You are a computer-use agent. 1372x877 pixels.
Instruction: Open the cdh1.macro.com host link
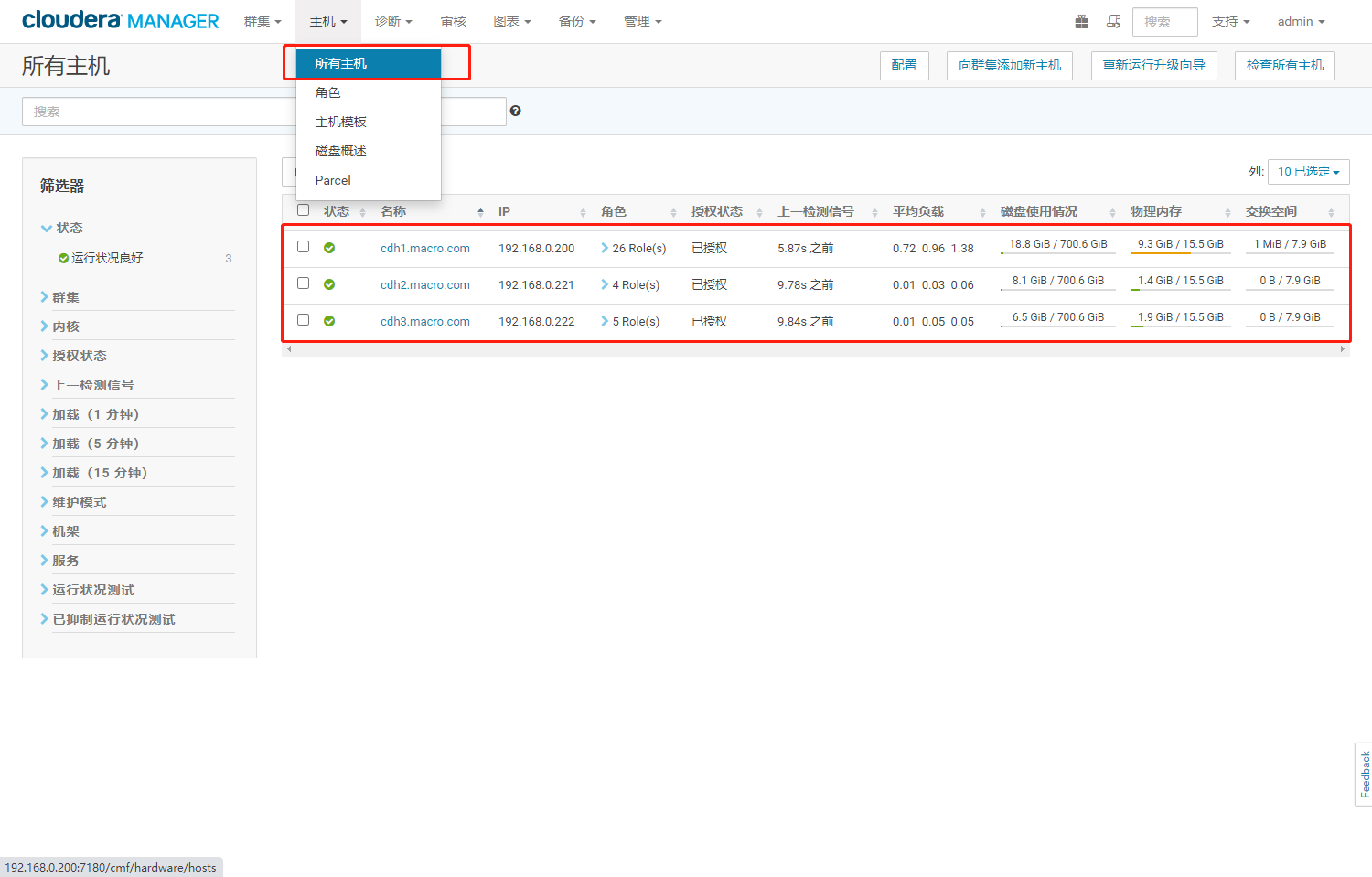pyautogui.click(x=425, y=248)
